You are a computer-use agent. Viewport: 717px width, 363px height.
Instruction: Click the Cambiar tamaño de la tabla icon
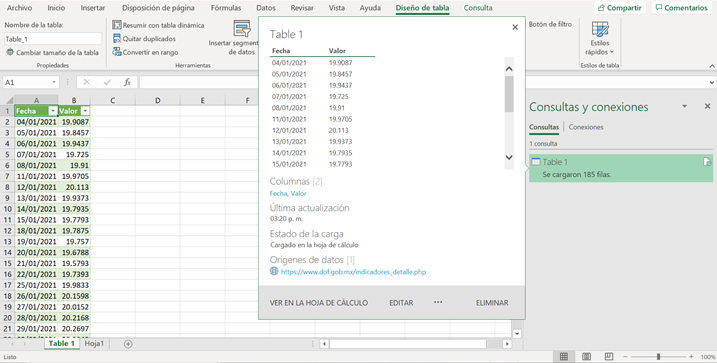(10, 53)
